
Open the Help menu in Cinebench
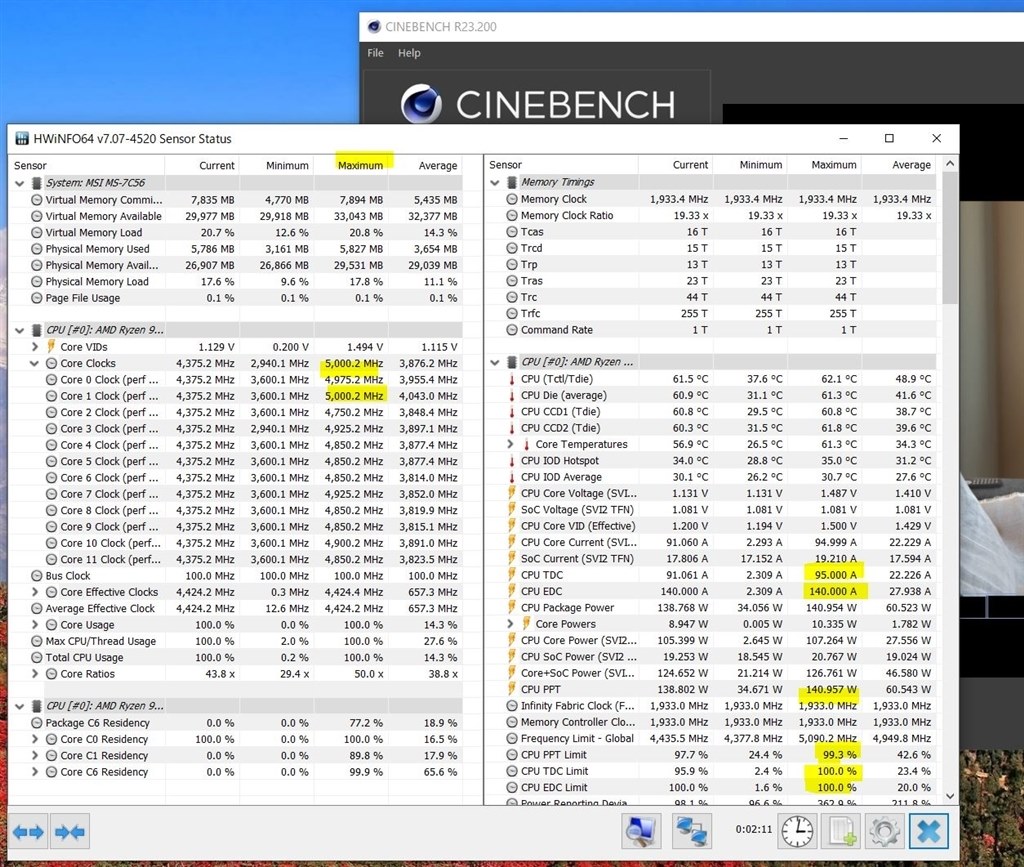click(x=409, y=53)
